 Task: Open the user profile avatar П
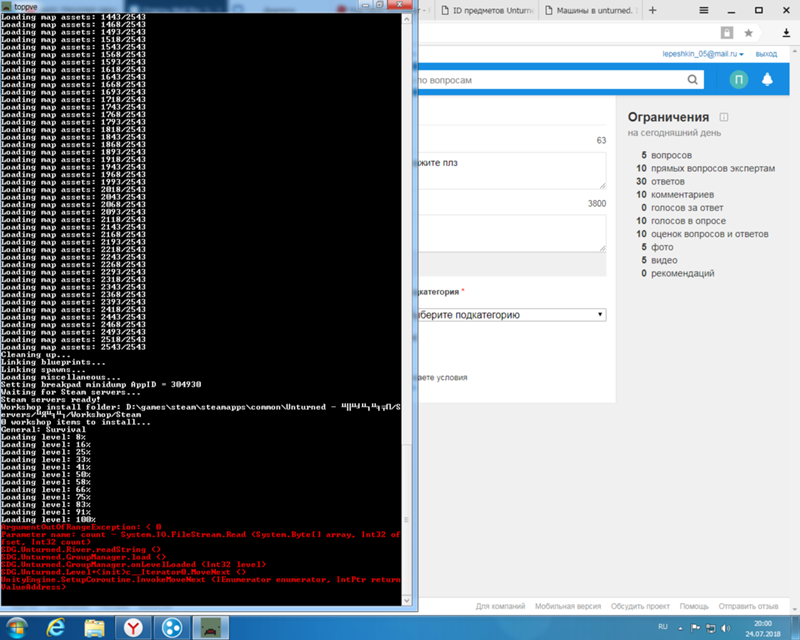tap(738, 80)
